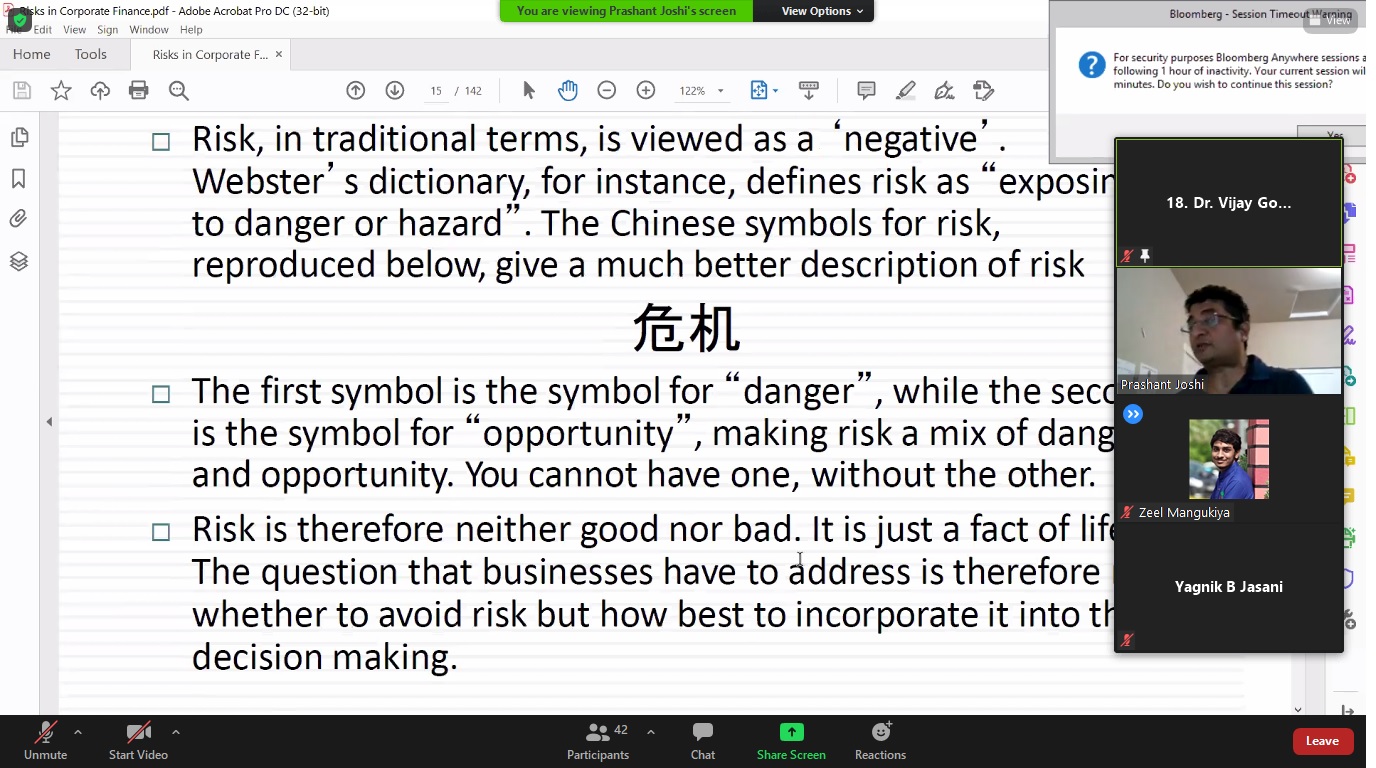
Task: Click the Sign document pen icon
Action: 944,91
